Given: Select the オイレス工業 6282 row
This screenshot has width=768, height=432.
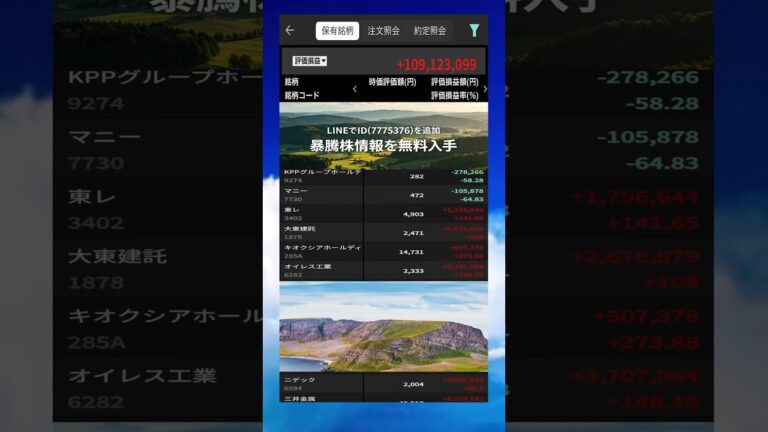Looking at the screenshot, I should coord(383,271).
